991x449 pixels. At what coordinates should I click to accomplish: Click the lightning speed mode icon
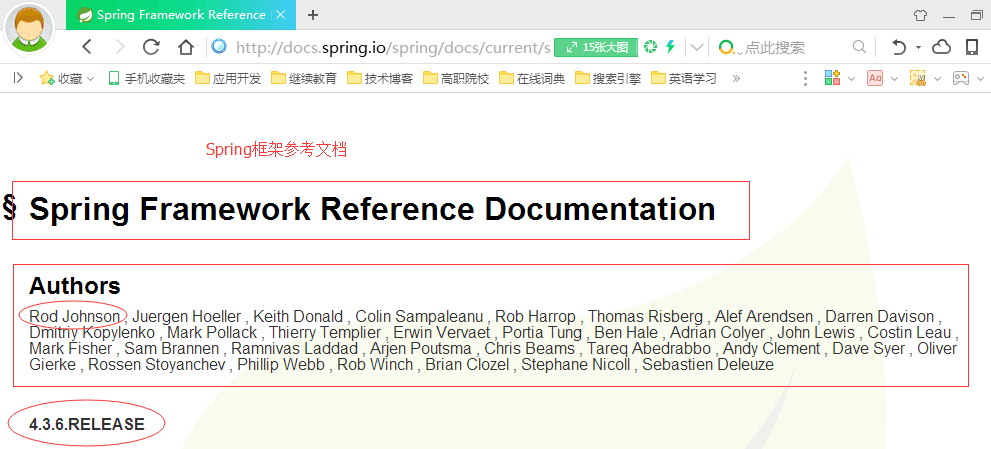pos(671,47)
